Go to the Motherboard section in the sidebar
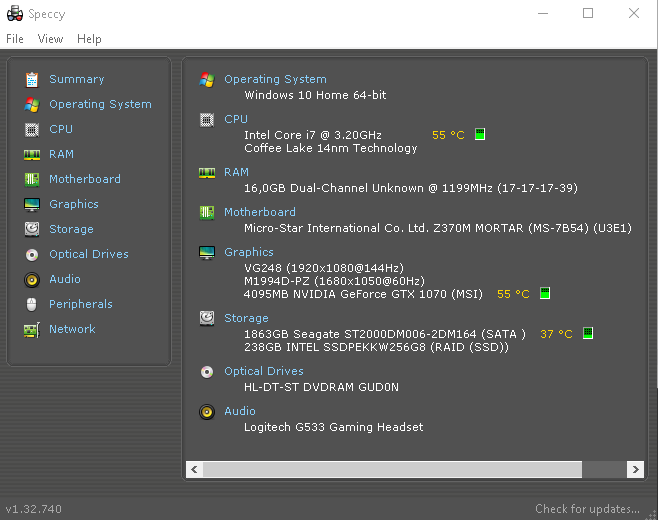Screen dimensions: 658x520 (x=85, y=179)
